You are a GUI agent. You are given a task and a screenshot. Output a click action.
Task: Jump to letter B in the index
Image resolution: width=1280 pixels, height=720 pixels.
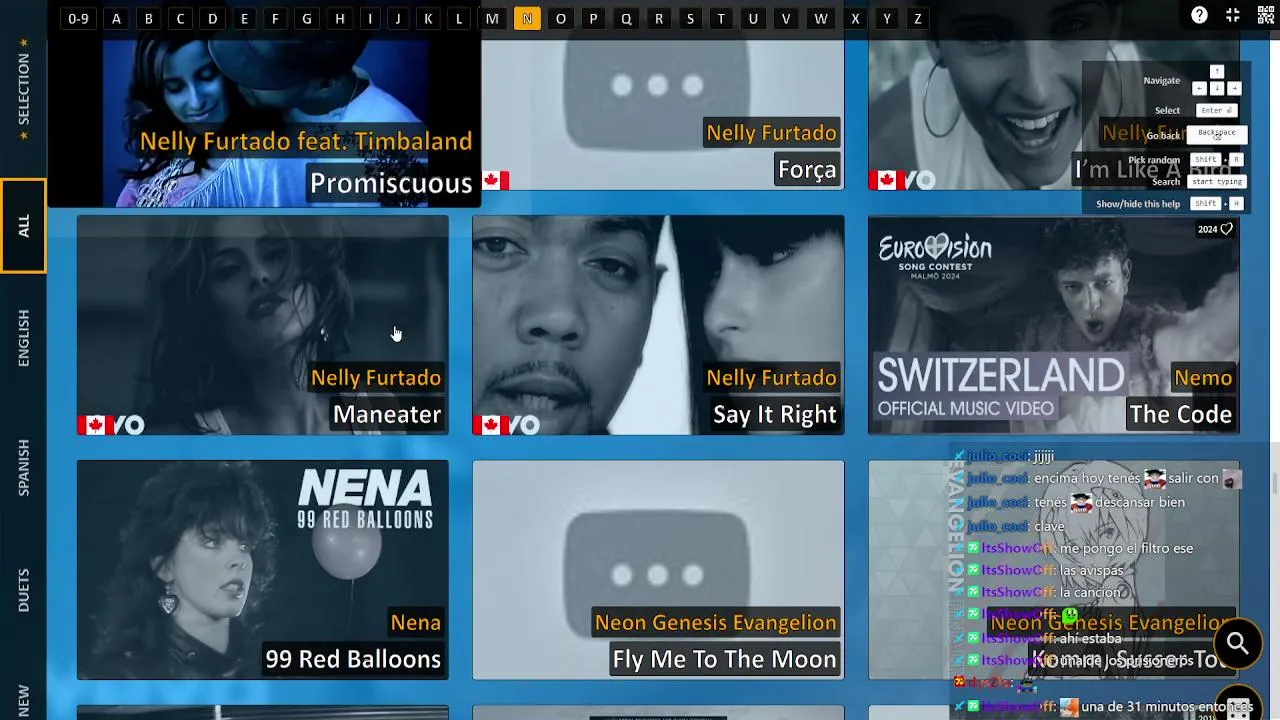pos(148,19)
